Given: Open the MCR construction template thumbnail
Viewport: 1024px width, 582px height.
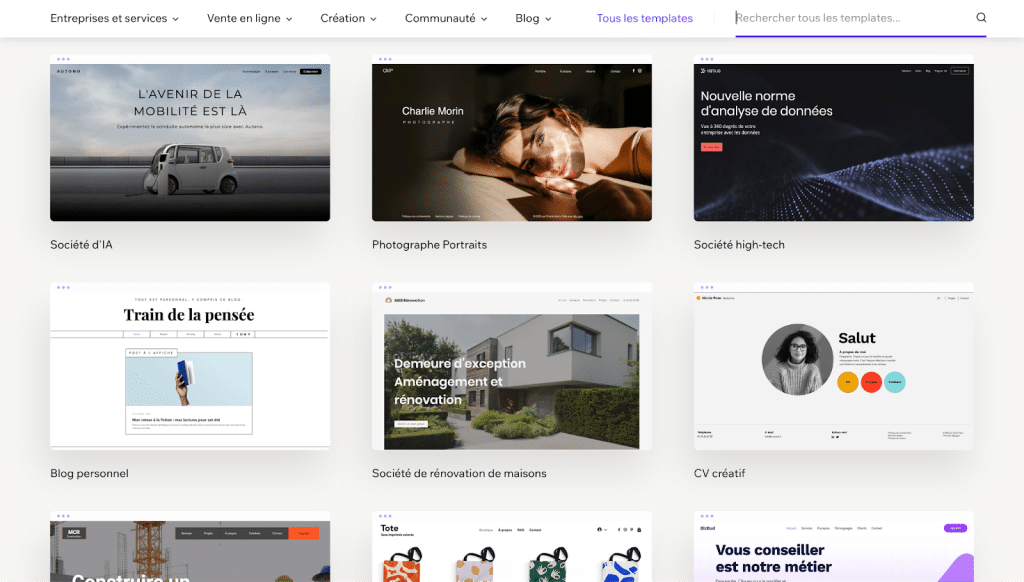Looking at the screenshot, I should pyautogui.click(x=190, y=550).
